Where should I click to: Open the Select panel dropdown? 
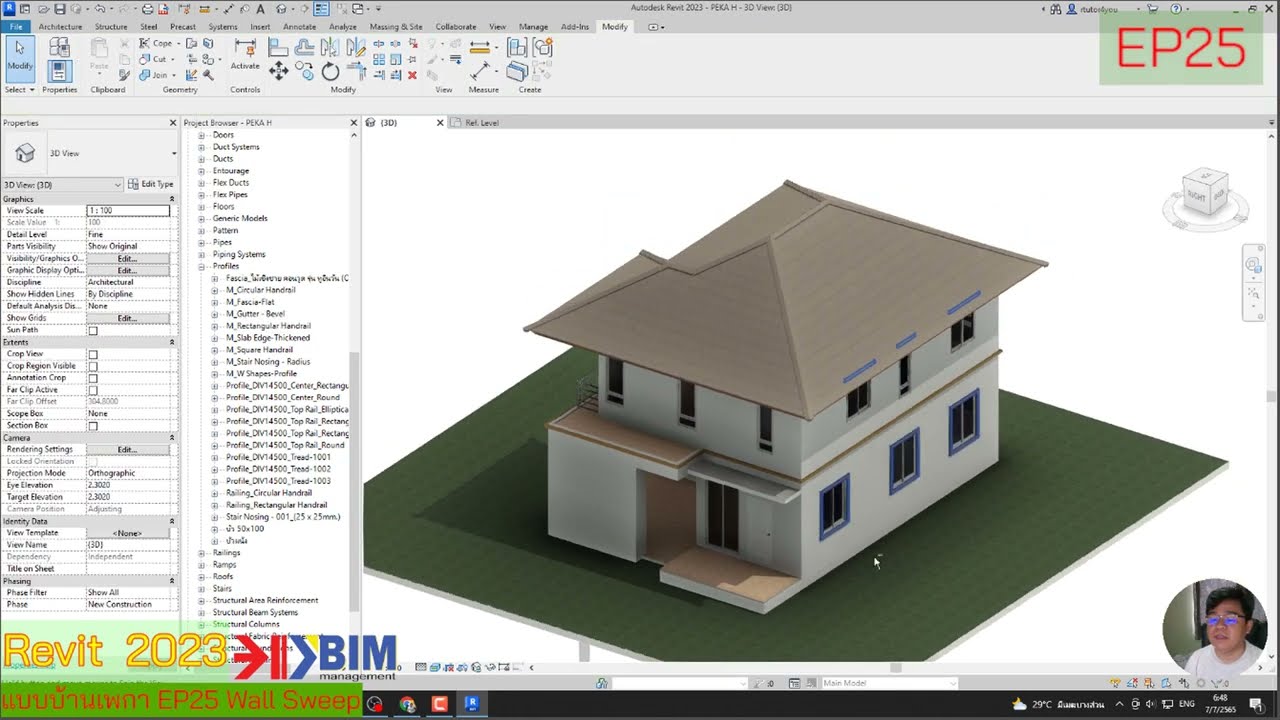point(19,89)
